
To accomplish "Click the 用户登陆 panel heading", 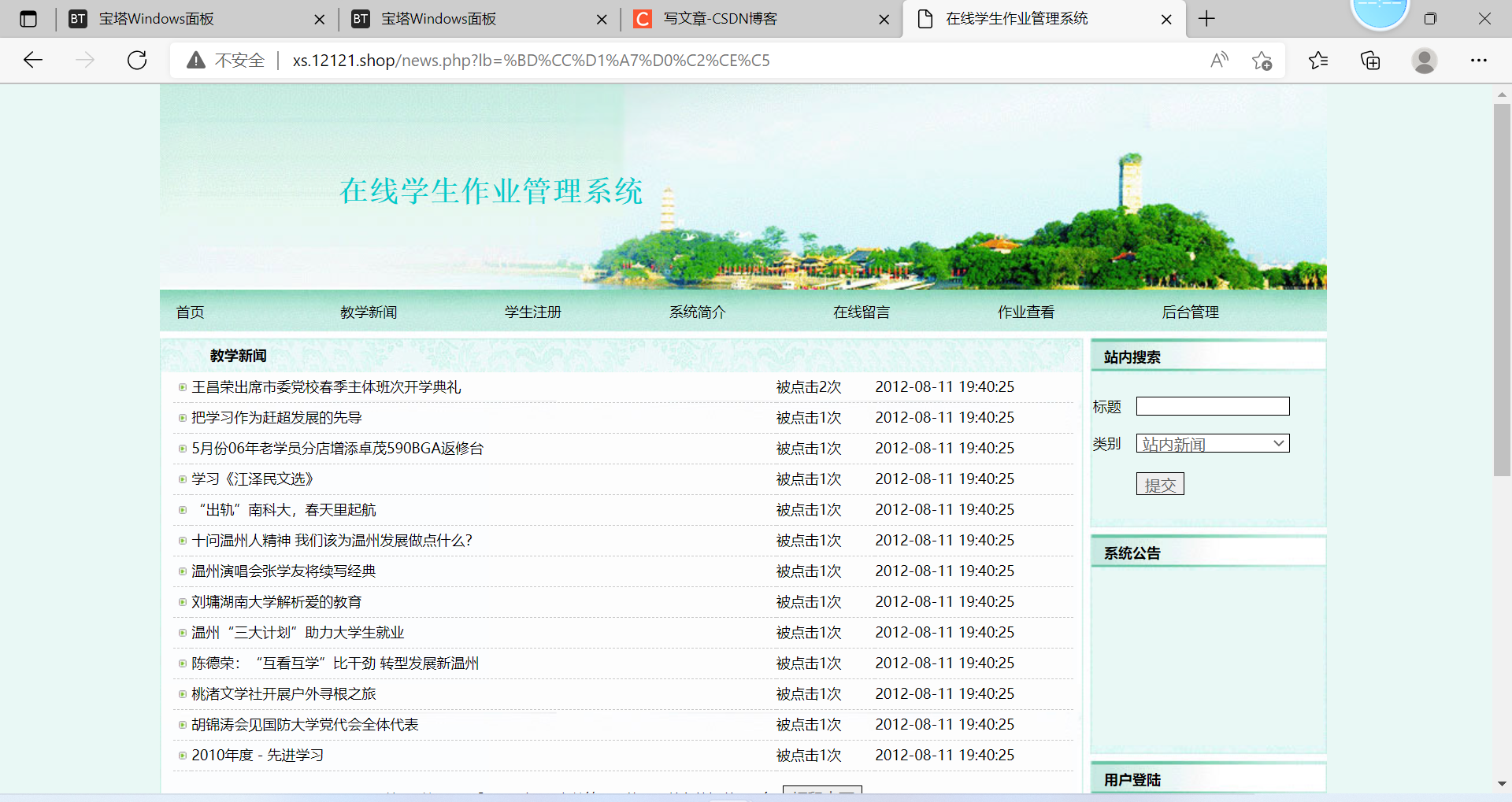I will (x=1132, y=780).
